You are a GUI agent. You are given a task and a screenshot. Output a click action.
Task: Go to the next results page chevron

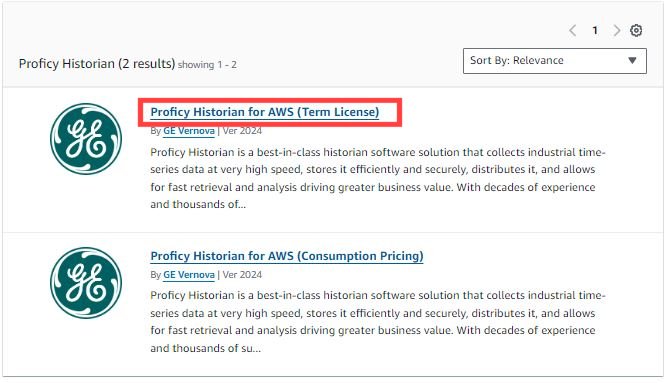(617, 31)
